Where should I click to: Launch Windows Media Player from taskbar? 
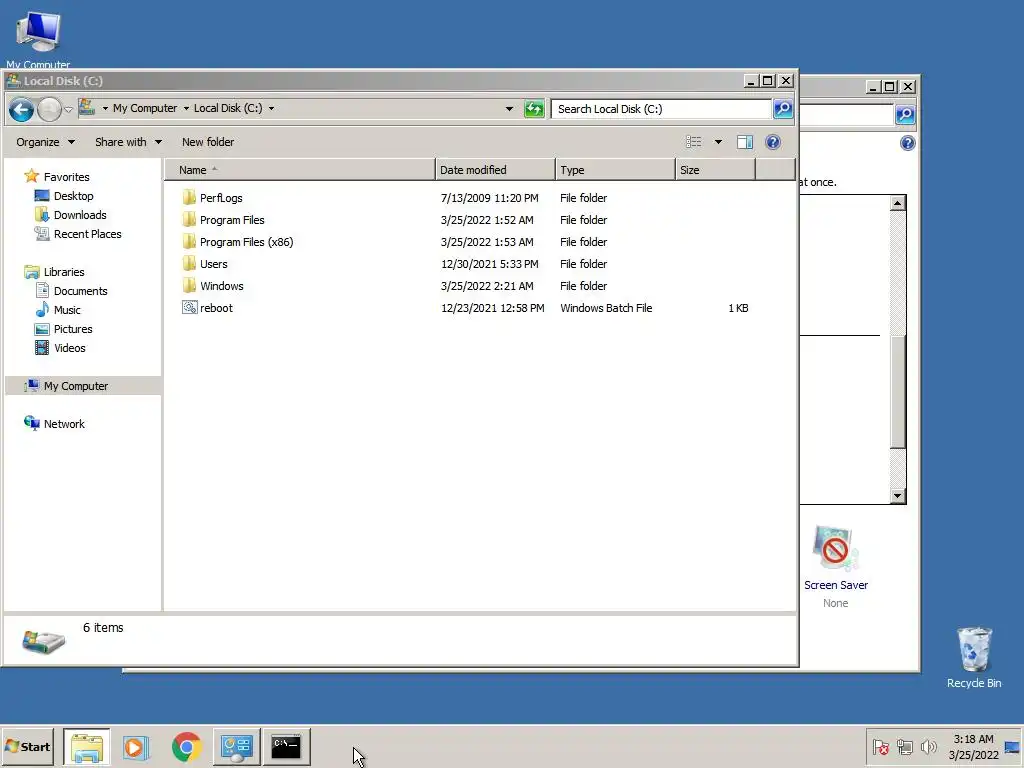136,746
